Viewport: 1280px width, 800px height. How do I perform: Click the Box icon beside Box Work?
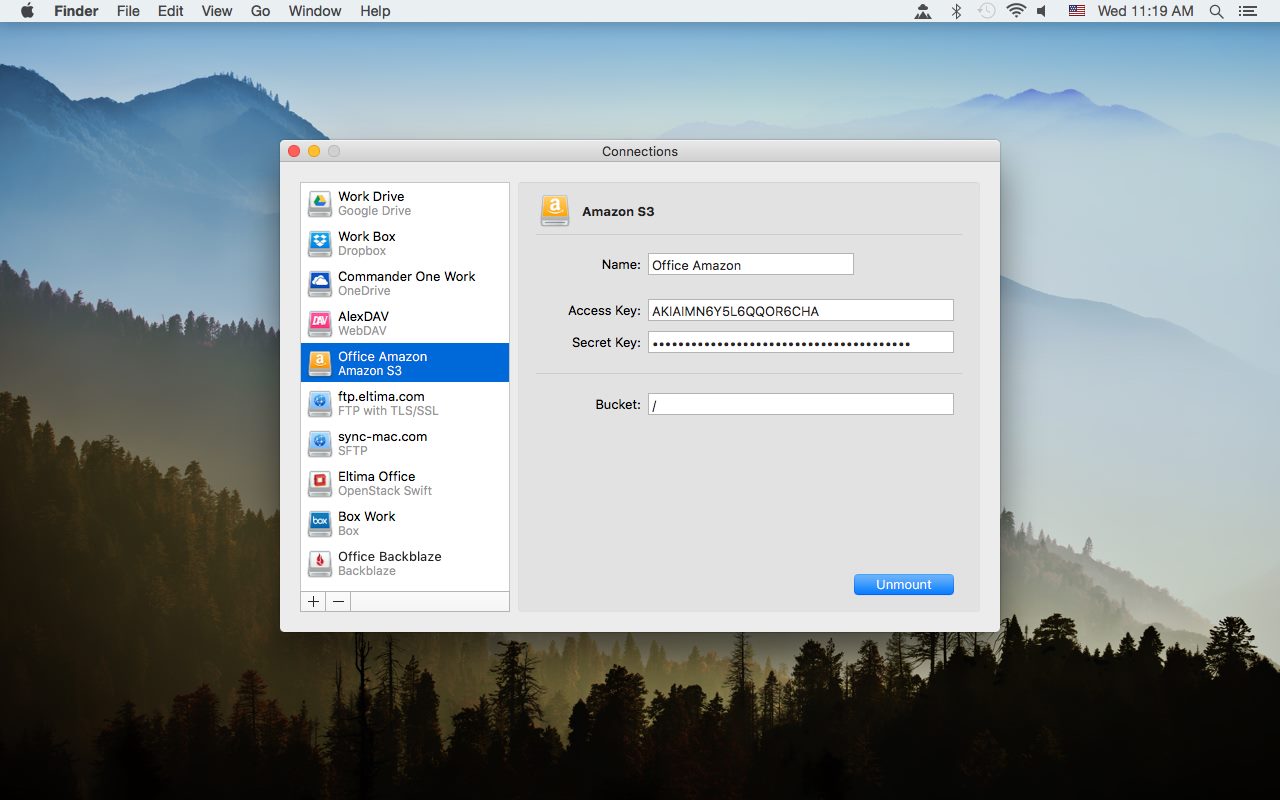click(x=319, y=523)
